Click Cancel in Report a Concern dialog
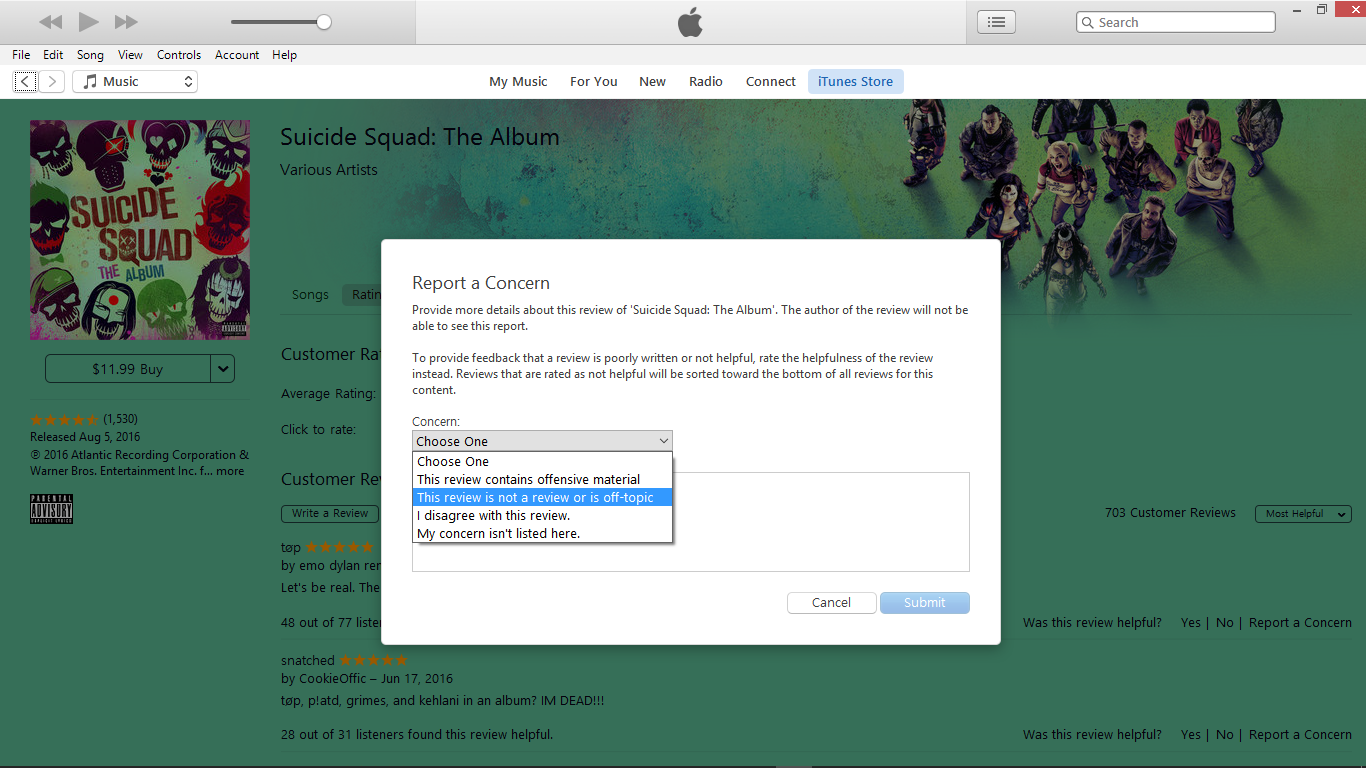This screenshot has height=768, width=1366. (831, 603)
